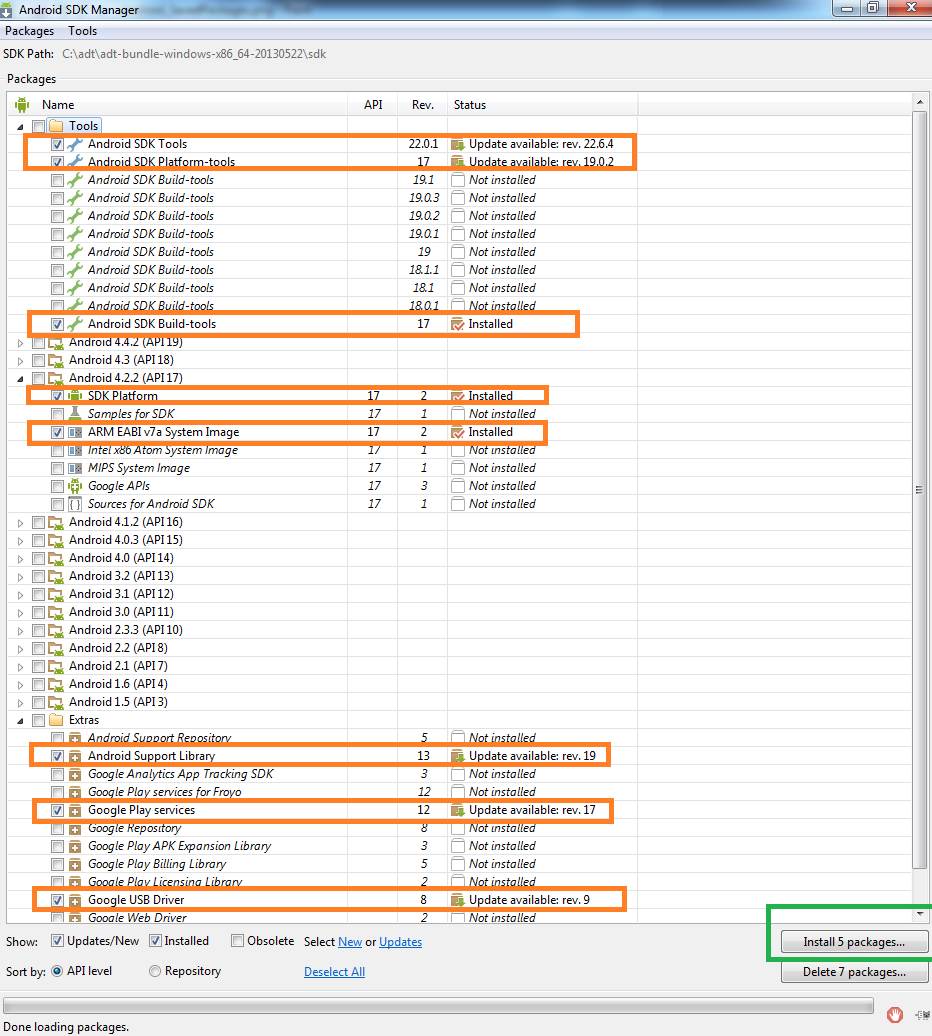Click the Android SDK Tools wrench icon
Image resolution: width=932 pixels, height=1036 pixels.
tap(75, 144)
